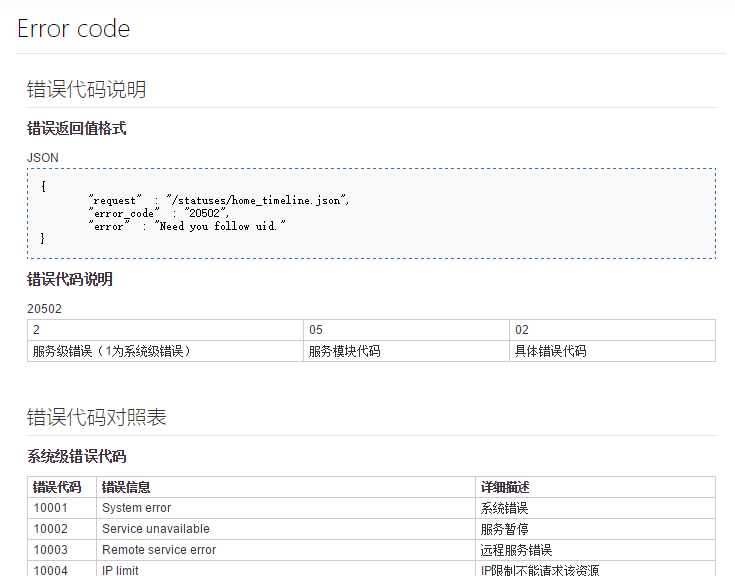Click the large 错误代码说明 section heading

click(x=86, y=89)
